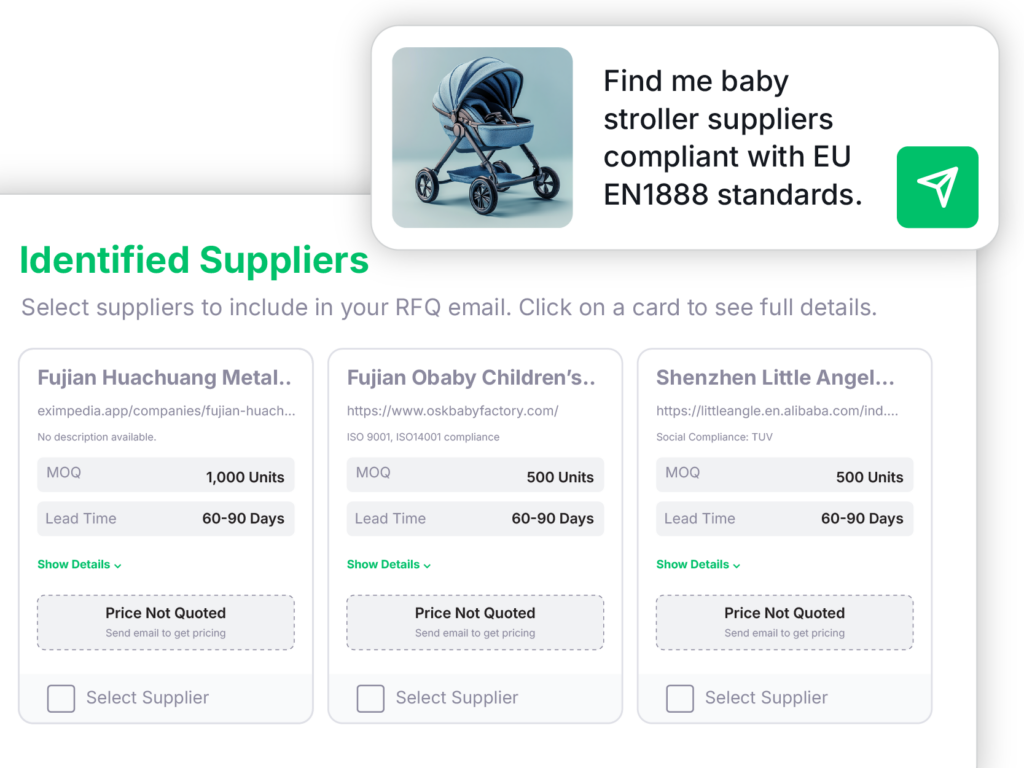The width and height of the screenshot is (1024, 768).
Task: Open Shenzhen Little Angel card title
Action: click(775, 378)
